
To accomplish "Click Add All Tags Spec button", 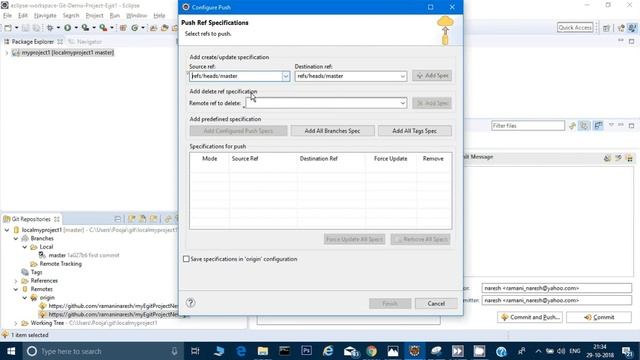I will (x=414, y=131).
